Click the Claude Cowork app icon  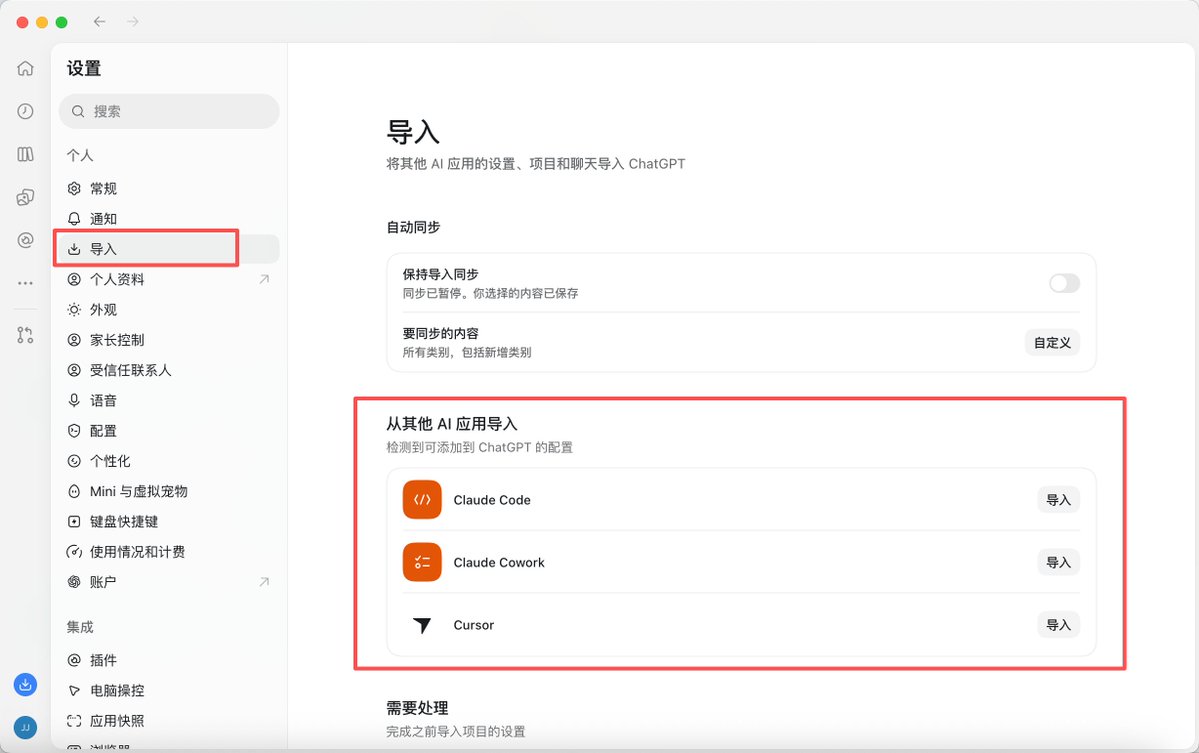pos(422,562)
